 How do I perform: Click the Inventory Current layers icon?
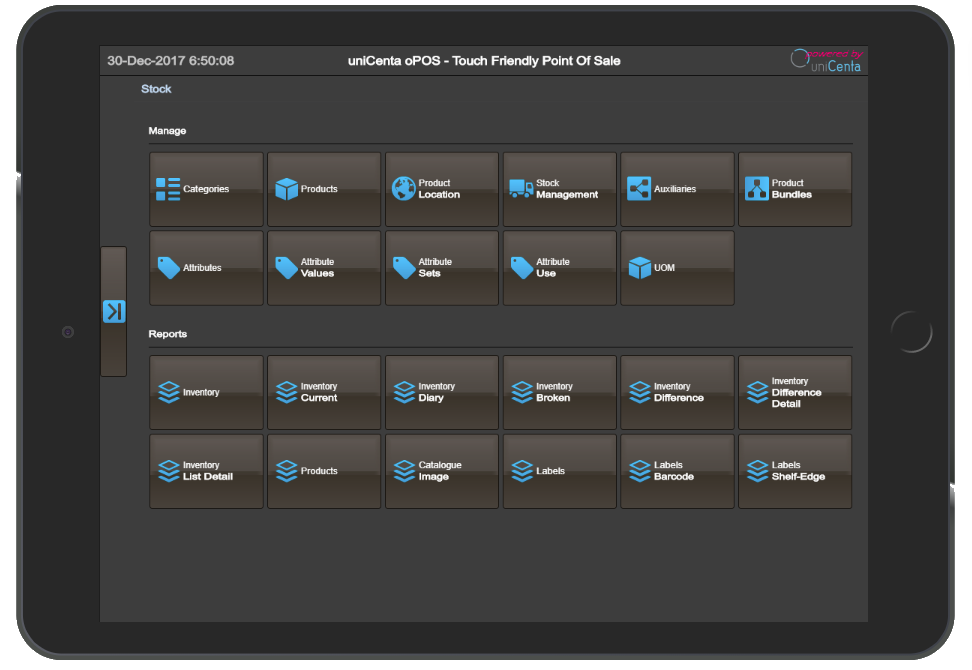coord(286,392)
